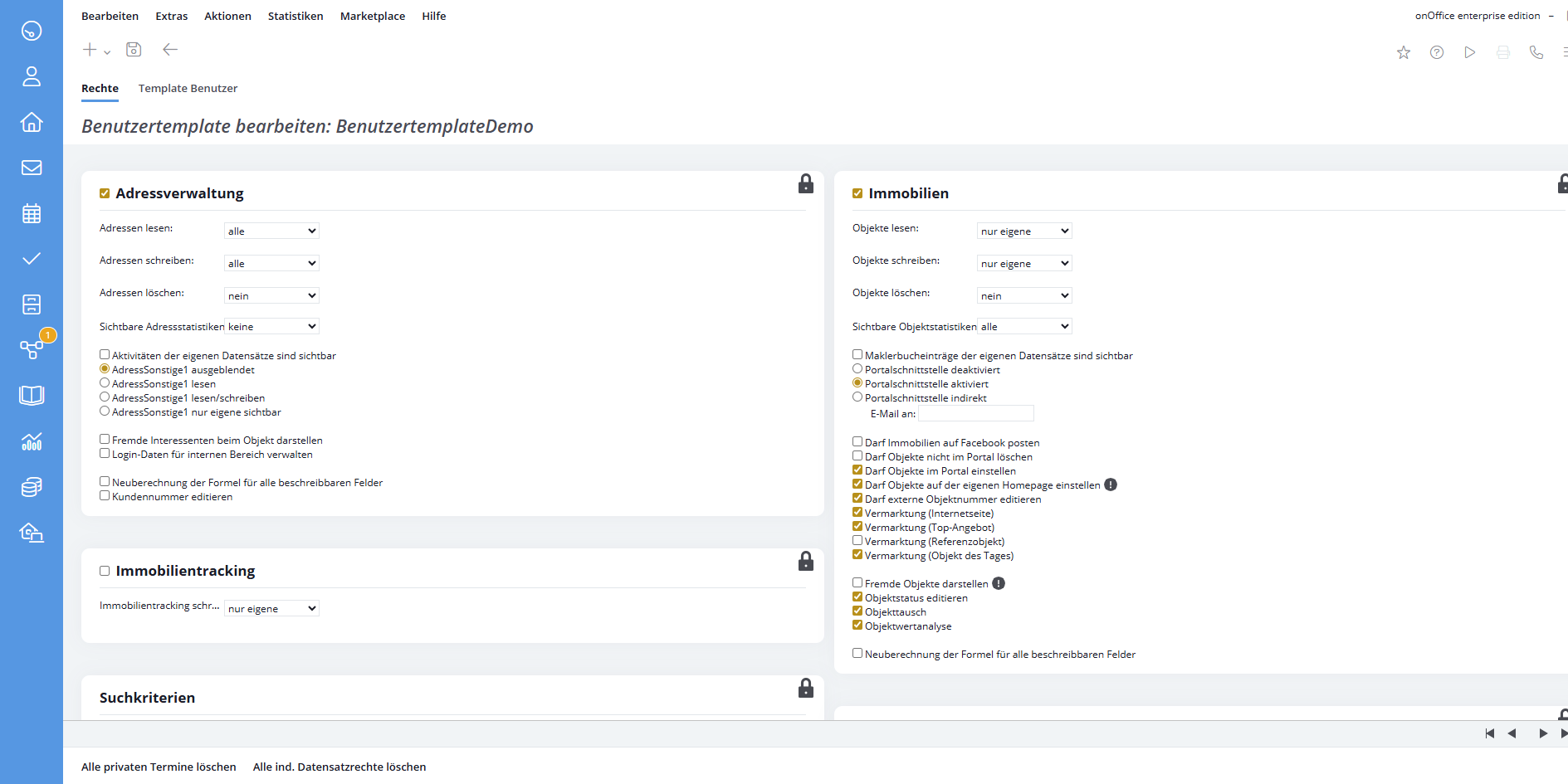Screen dimensions: 1568x784
Task: Check 'Kundennummer editieren' option
Action: [105, 496]
